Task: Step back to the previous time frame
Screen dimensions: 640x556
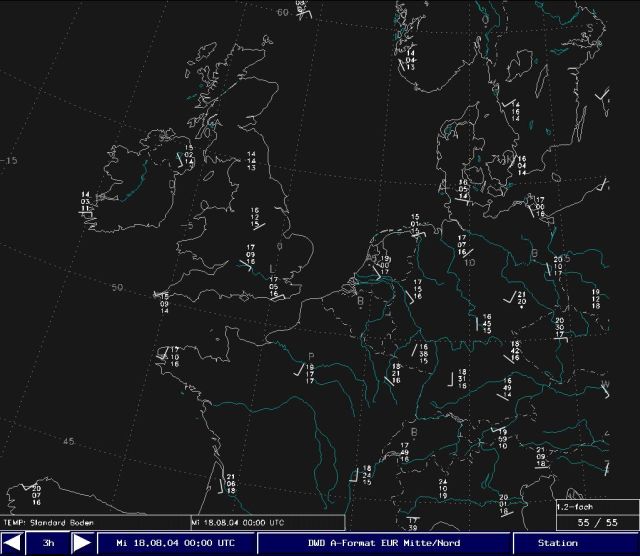Action: pyautogui.click(x=13, y=543)
